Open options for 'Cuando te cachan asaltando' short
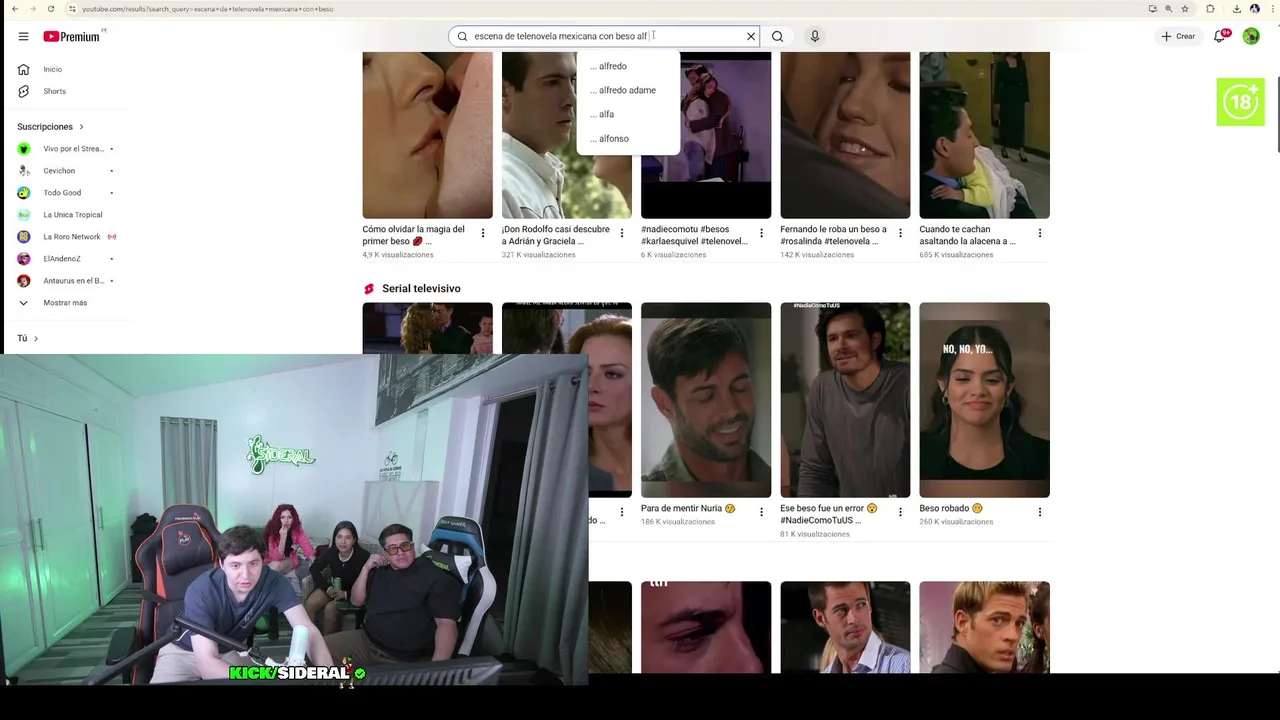Image resolution: width=1280 pixels, height=720 pixels. (1039, 233)
